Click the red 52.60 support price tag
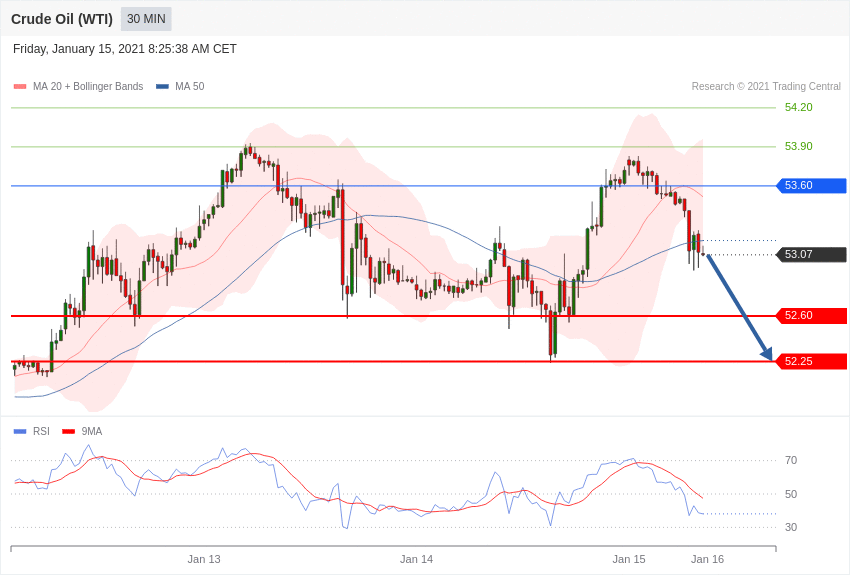This screenshot has width=850, height=576. tap(812, 315)
